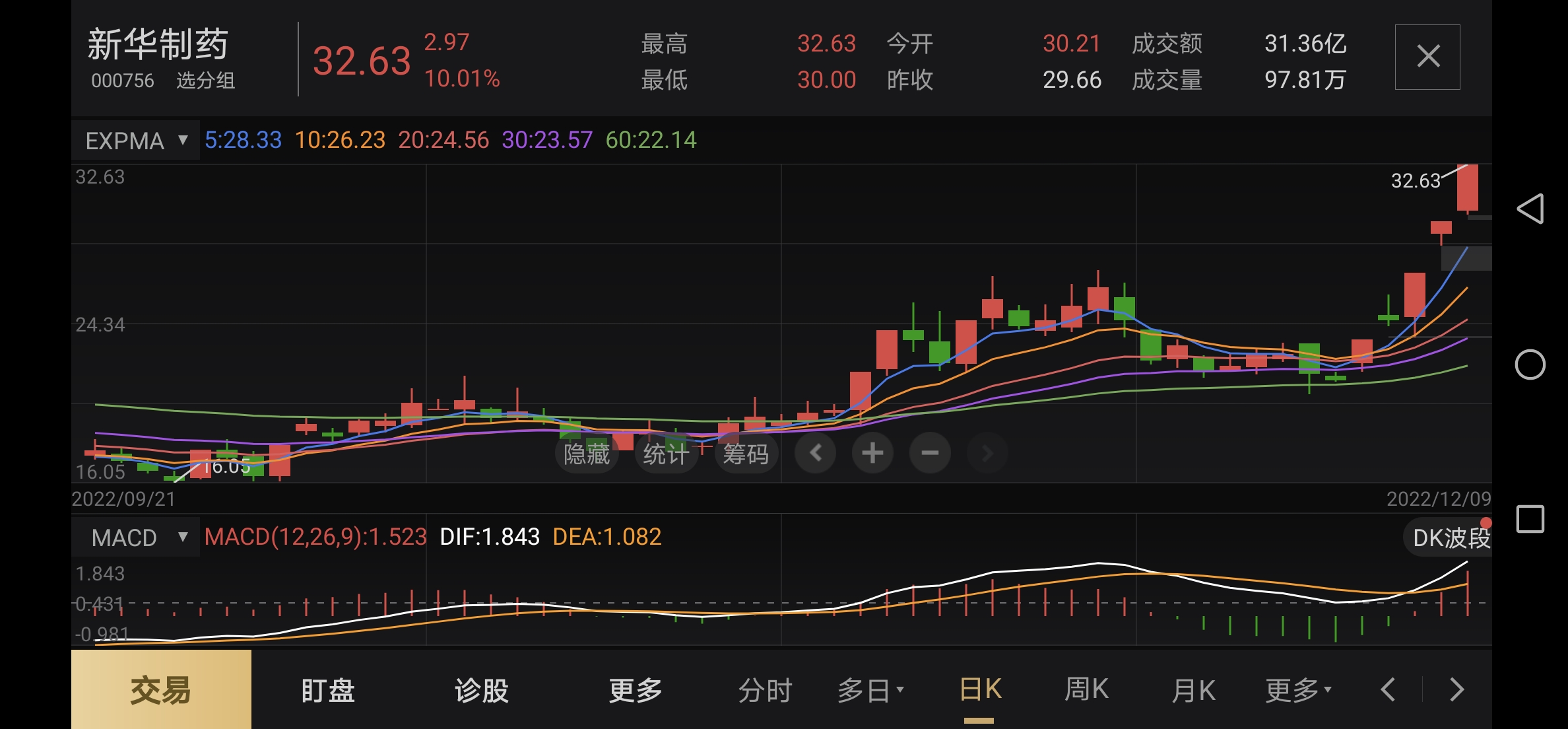Open the EXPMA indicator dropdown

(135, 140)
